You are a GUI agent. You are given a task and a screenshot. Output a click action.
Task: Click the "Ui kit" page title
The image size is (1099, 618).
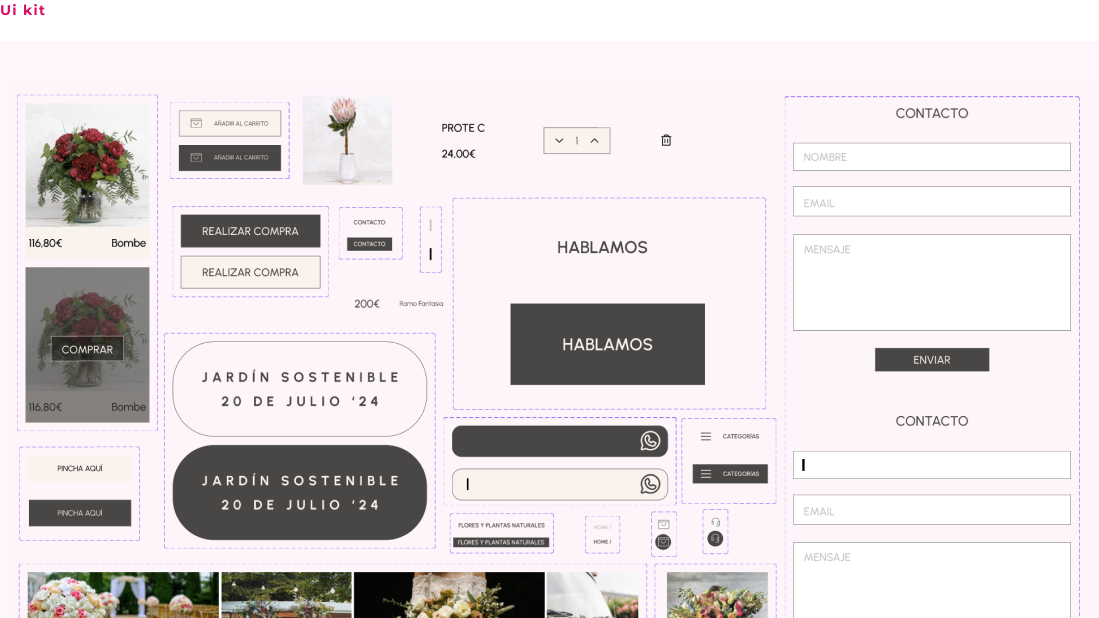pos(22,10)
